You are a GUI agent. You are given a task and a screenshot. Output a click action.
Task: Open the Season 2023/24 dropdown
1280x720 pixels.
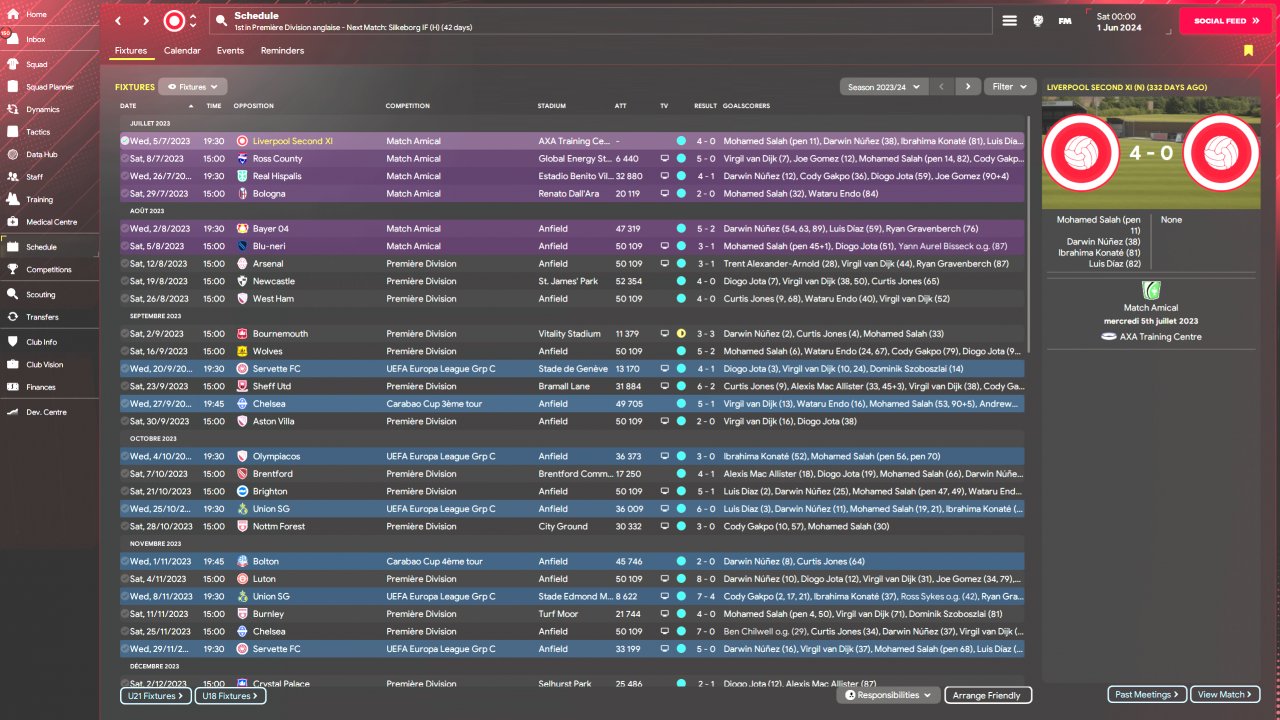(x=885, y=87)
